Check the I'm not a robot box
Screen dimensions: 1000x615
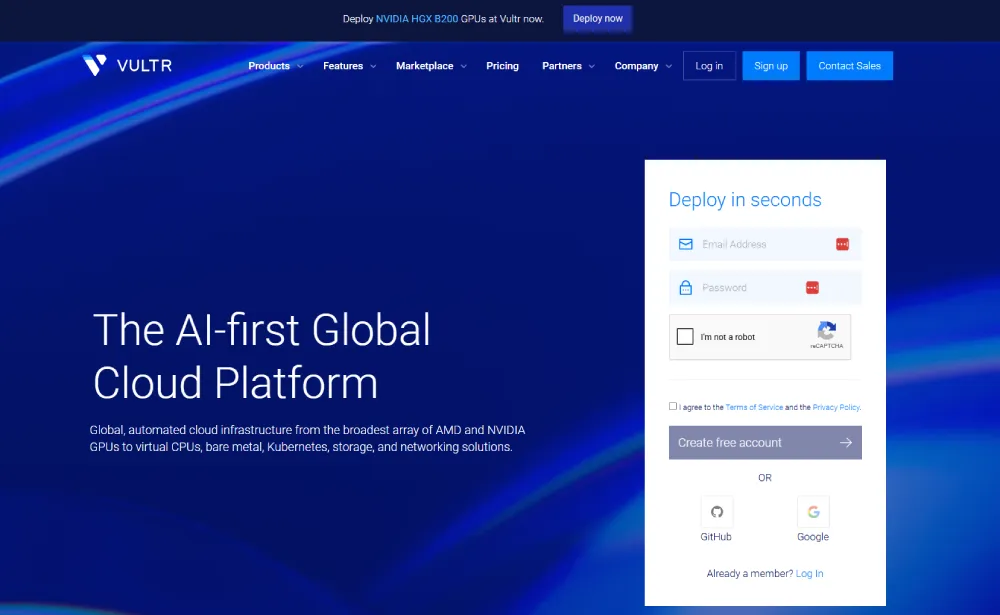[685, 336]
